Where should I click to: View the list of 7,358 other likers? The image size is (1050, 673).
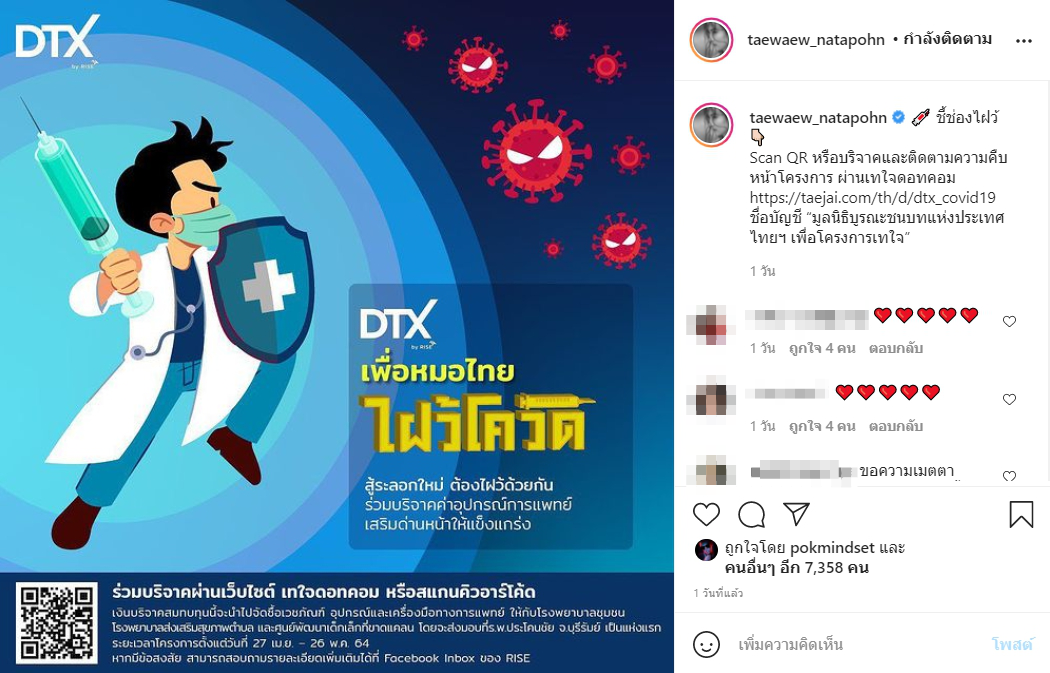pos(797,568)
